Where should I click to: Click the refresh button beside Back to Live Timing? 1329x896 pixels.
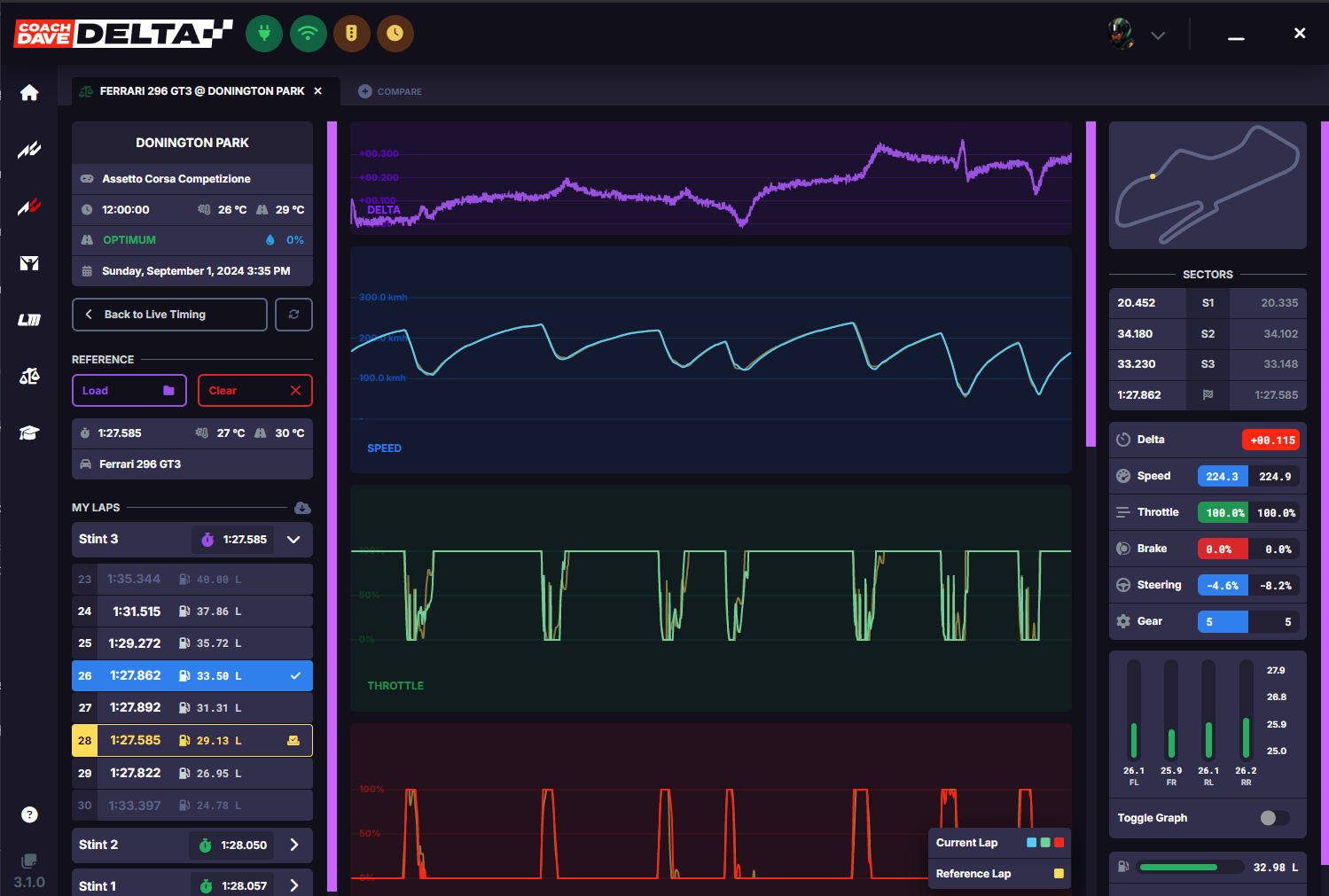293,315
